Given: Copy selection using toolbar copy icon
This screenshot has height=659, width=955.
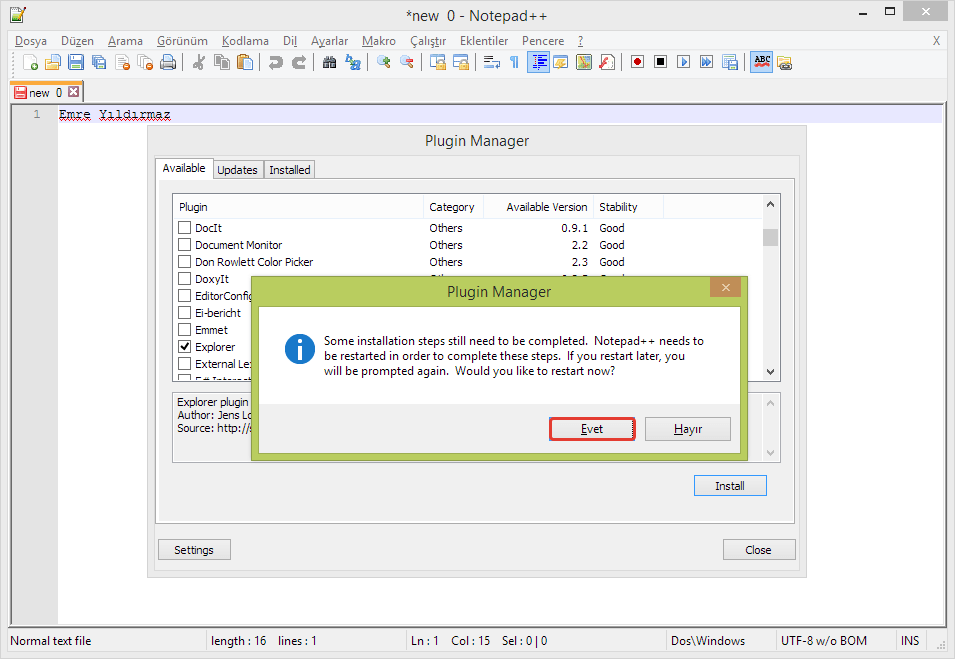Looking at the screenshot, I should 222,62.
